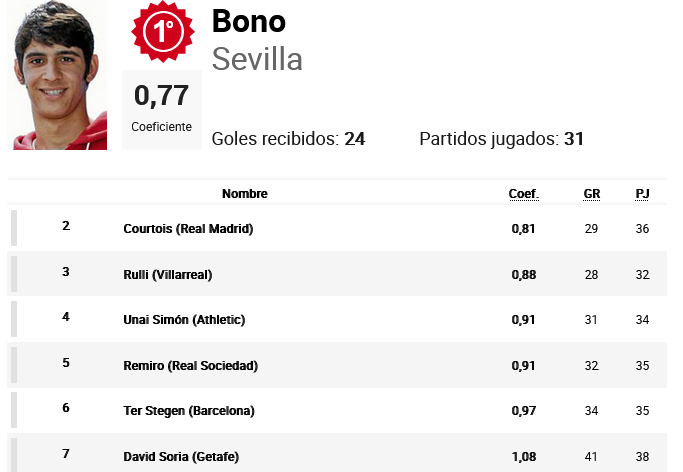Select Ter Stegen (Barcelona) row
The image size is (683, 472).
[x=337, y=410]
